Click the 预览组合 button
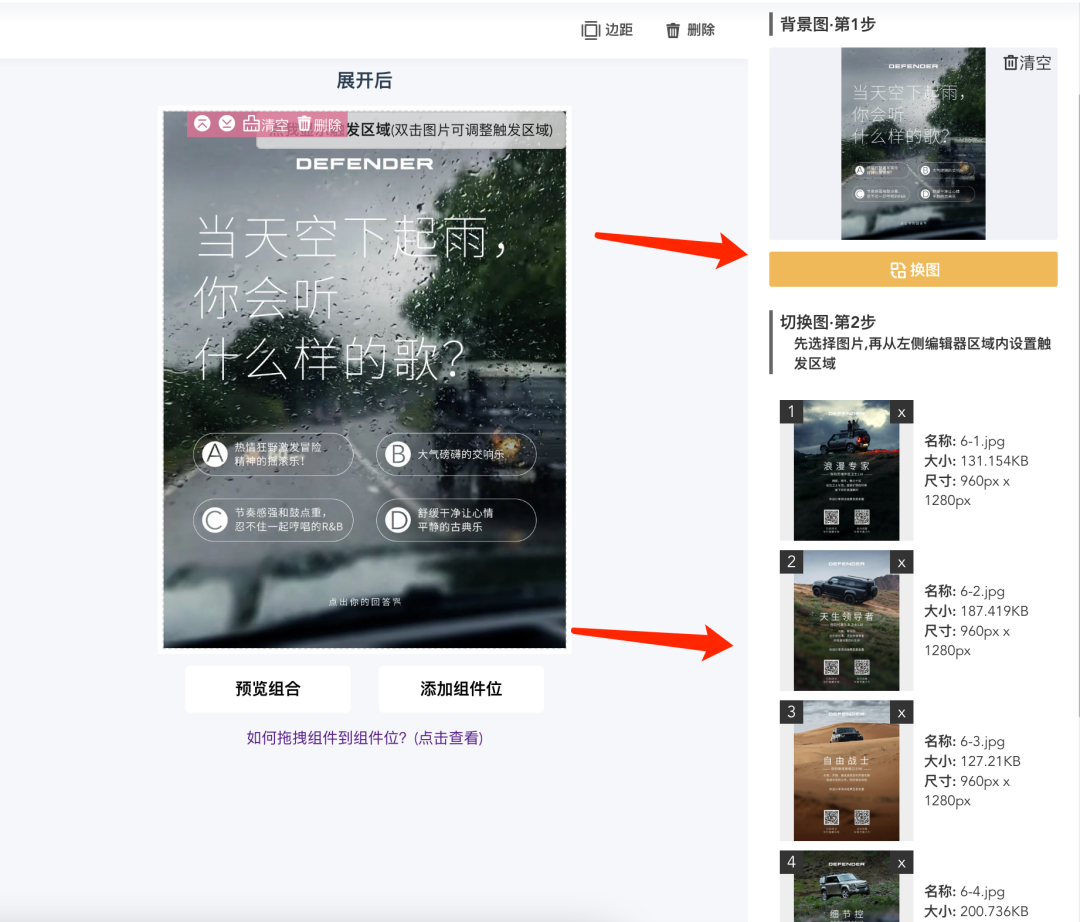This screenshot has width=1080, height=922. point(268,689)
